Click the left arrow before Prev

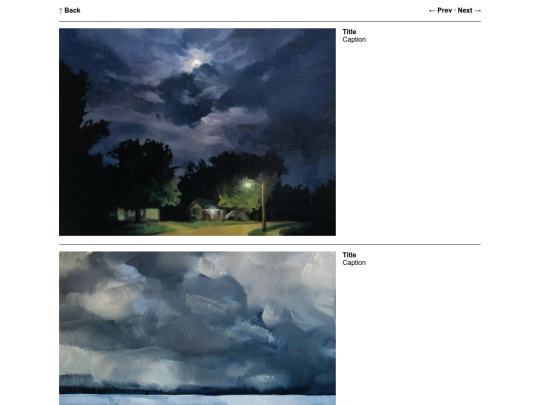432,11
